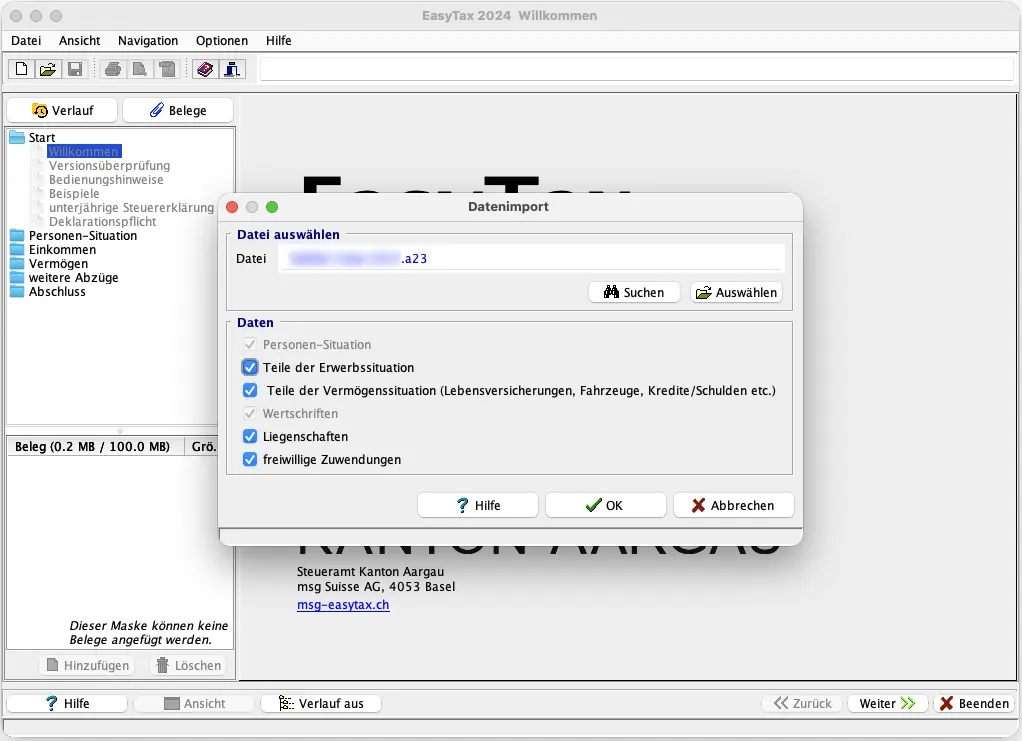This screenshot has width=1022, height=741.
Task: Open the Optionen menu
Action: (222, 41)
